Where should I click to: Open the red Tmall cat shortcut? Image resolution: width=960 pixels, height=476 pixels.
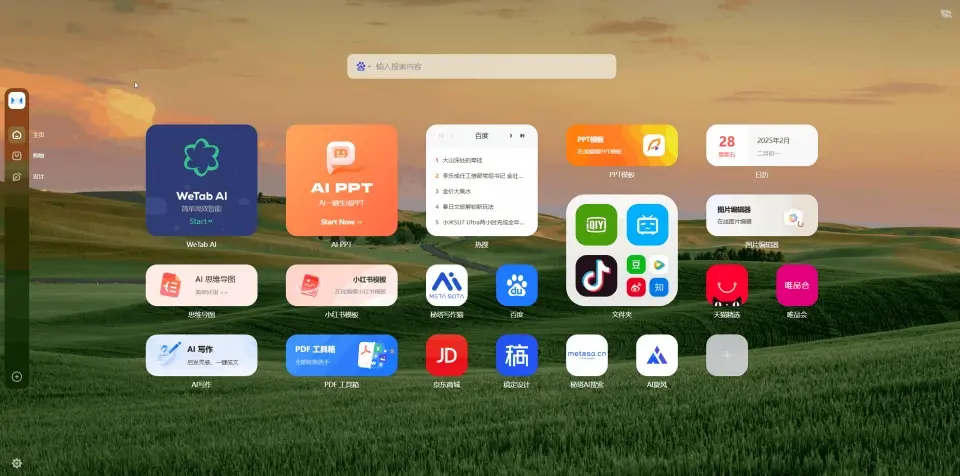[x=727, y=285]
